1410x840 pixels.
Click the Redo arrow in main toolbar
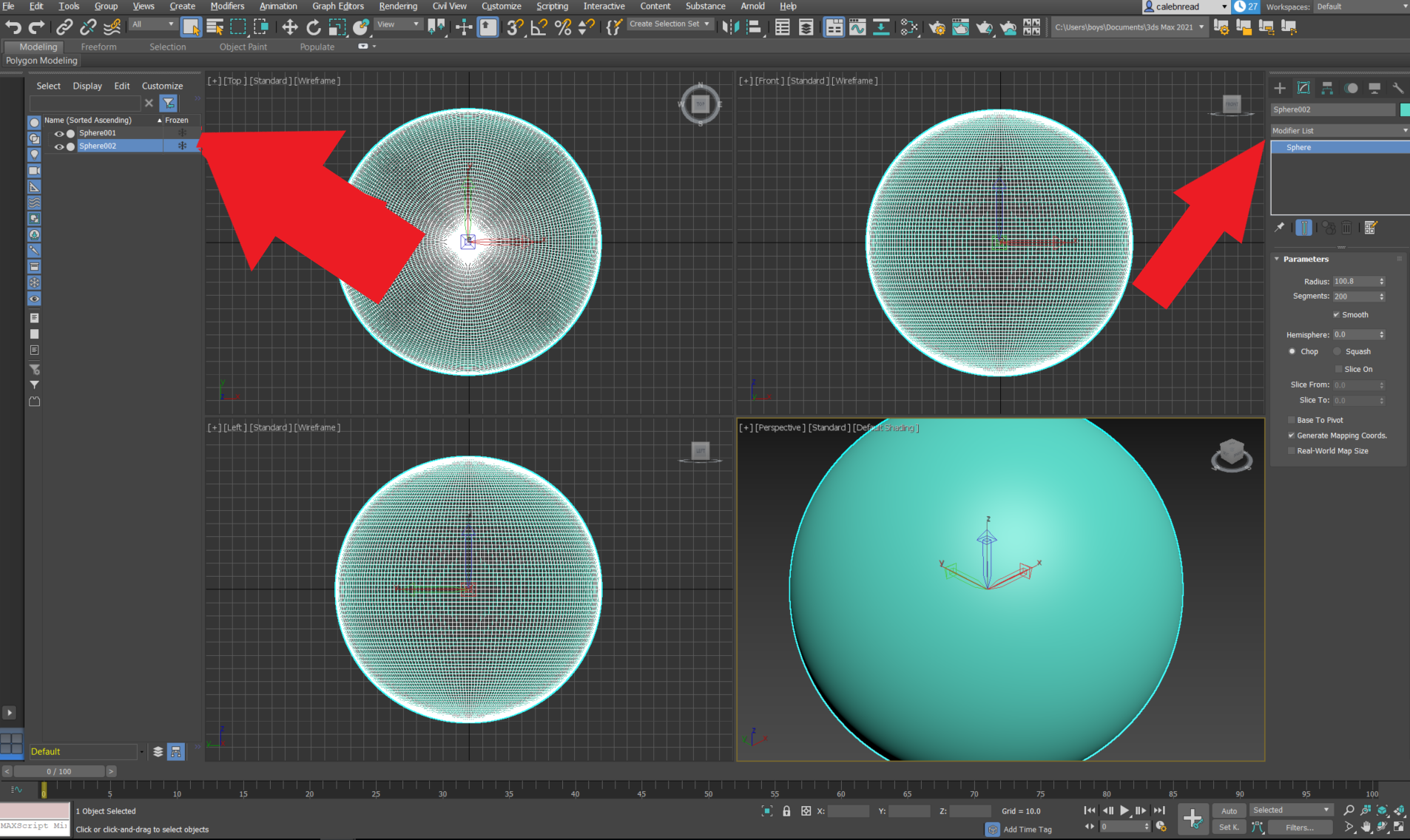[x=36, y=27]
